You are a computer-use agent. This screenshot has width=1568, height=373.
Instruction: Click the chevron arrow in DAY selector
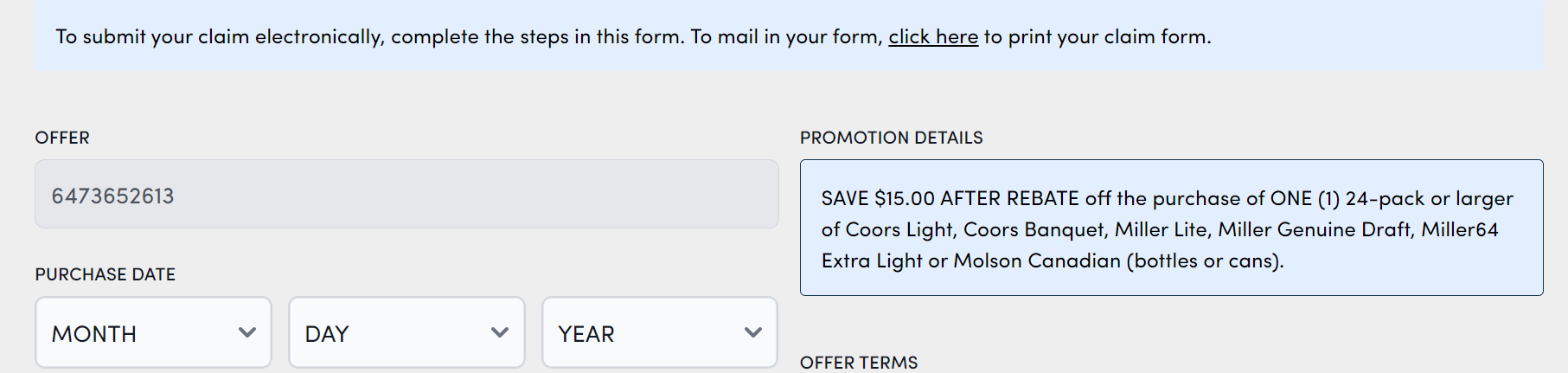click(500, 332)
